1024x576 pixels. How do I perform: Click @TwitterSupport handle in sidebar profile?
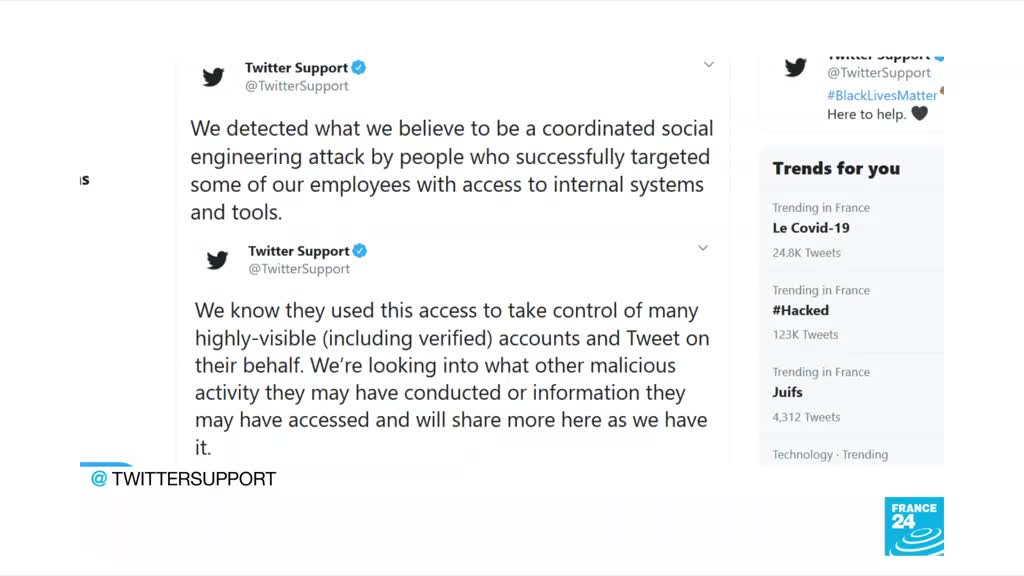(x=879, y=73)
